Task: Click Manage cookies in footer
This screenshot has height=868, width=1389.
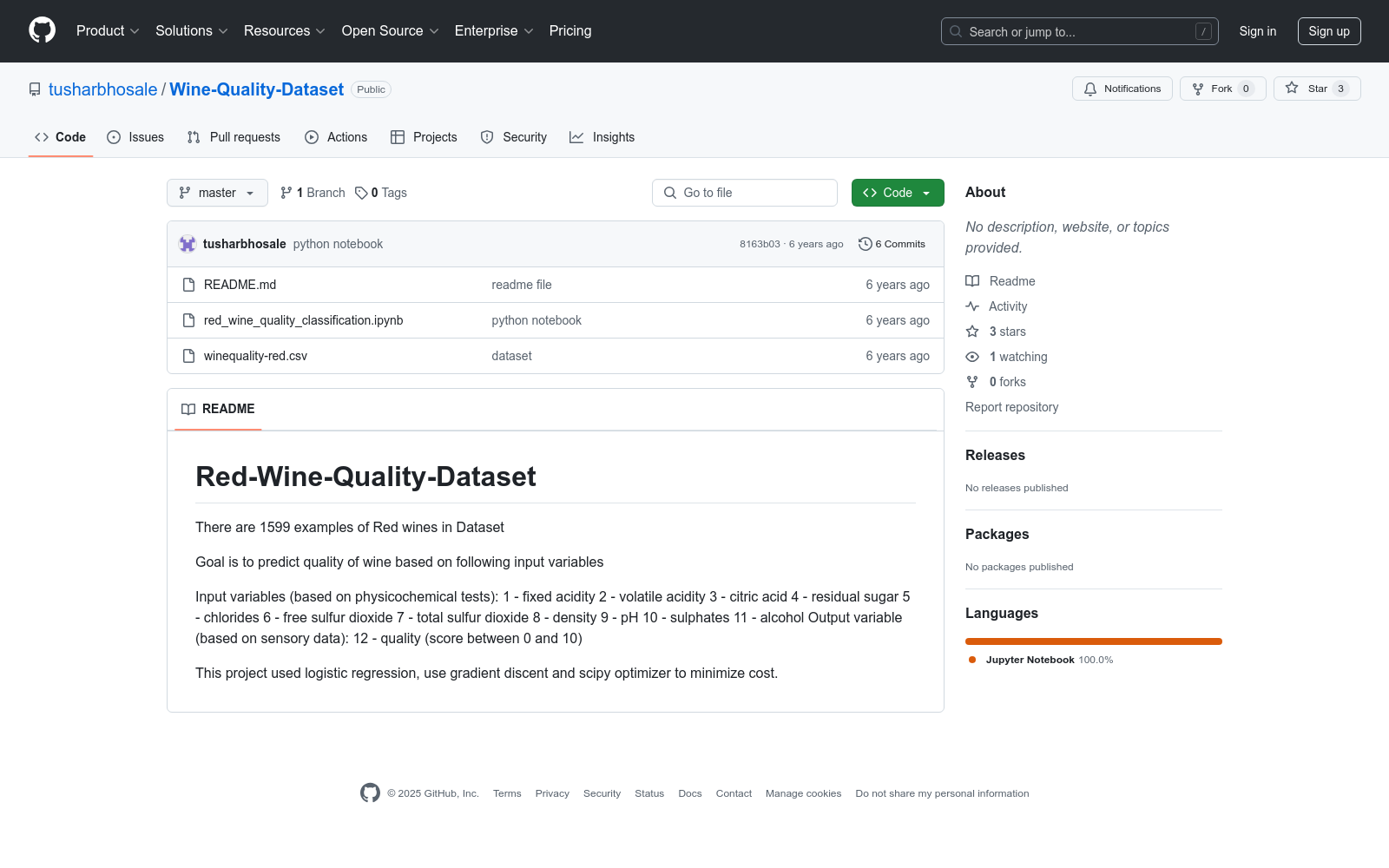Action: pyautogui.click(x=803, y=793)
